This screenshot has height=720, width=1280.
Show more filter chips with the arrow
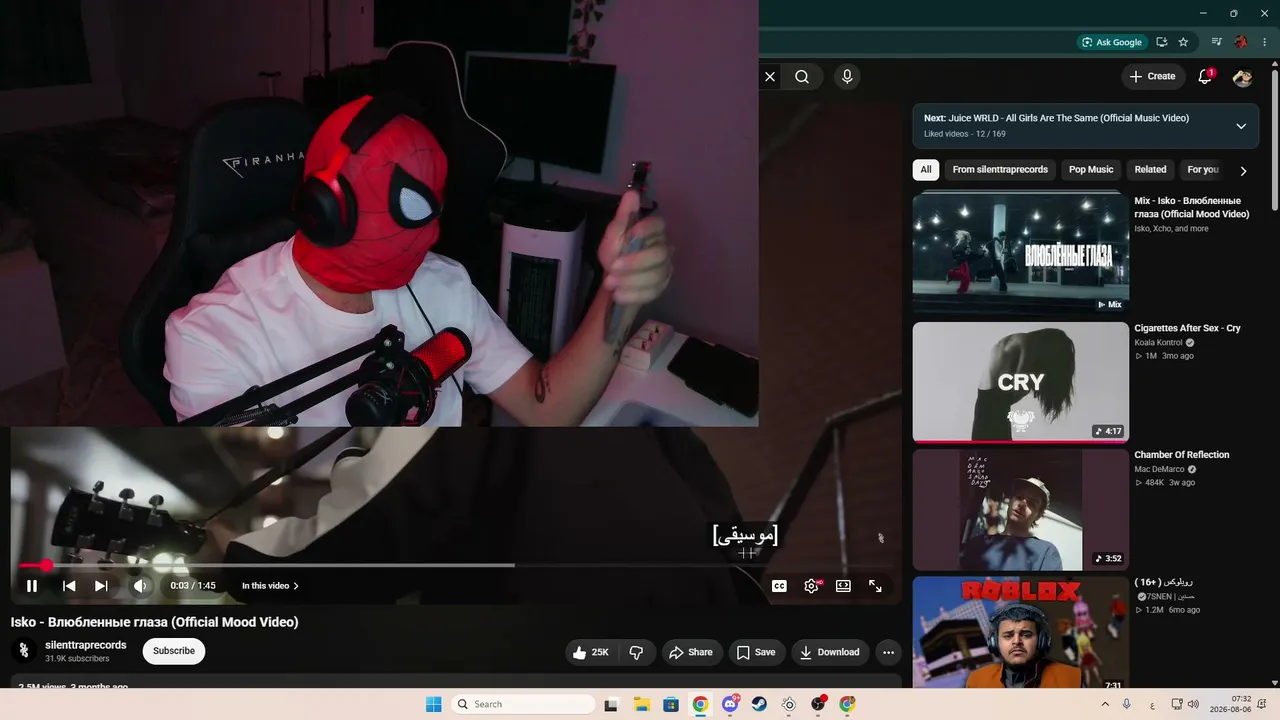[x=1243, y=171]
